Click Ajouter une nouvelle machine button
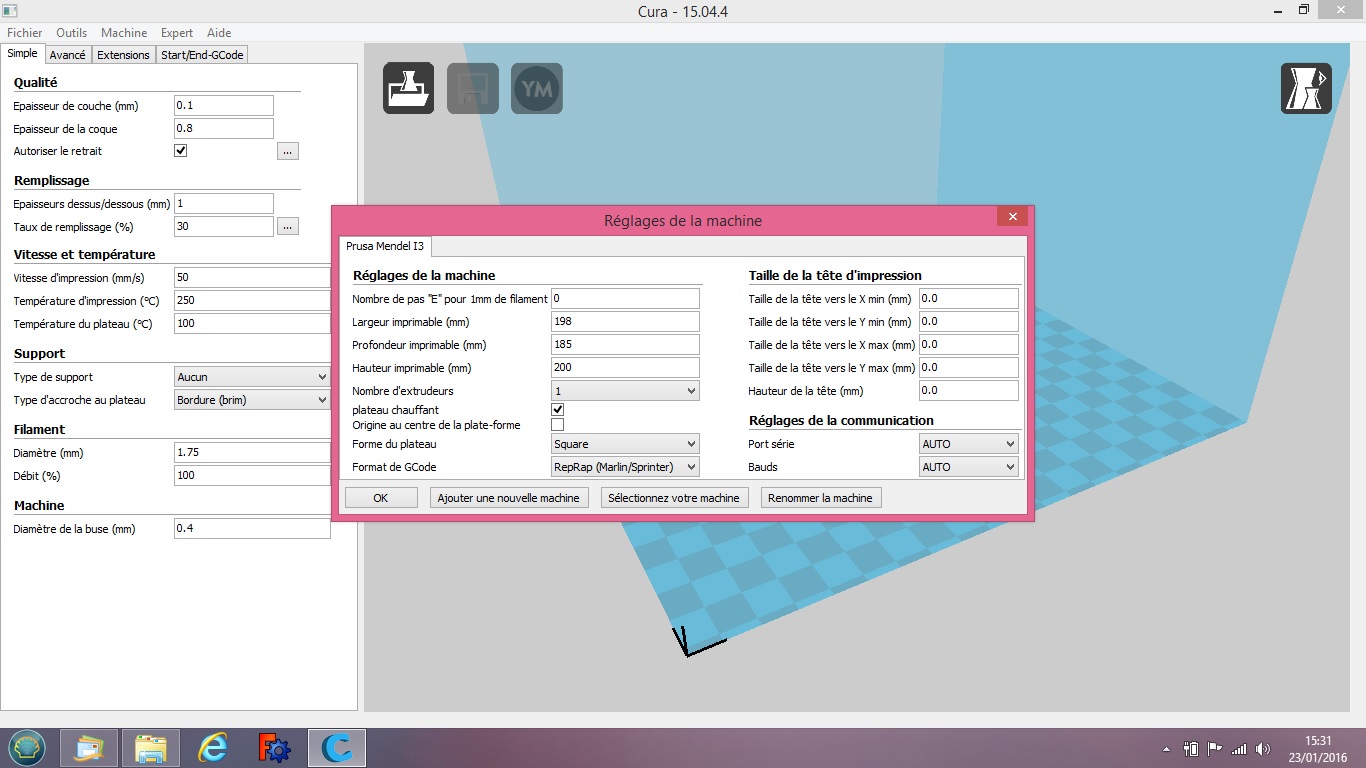The image size is (1366, 768). point(508,498)
